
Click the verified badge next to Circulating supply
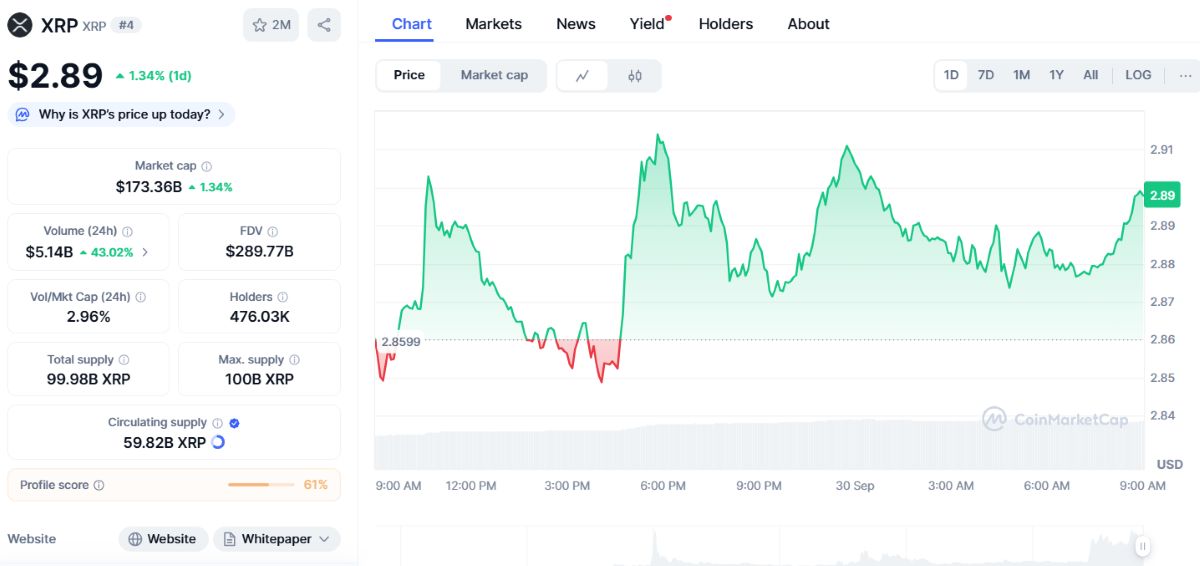coord(234,423)
